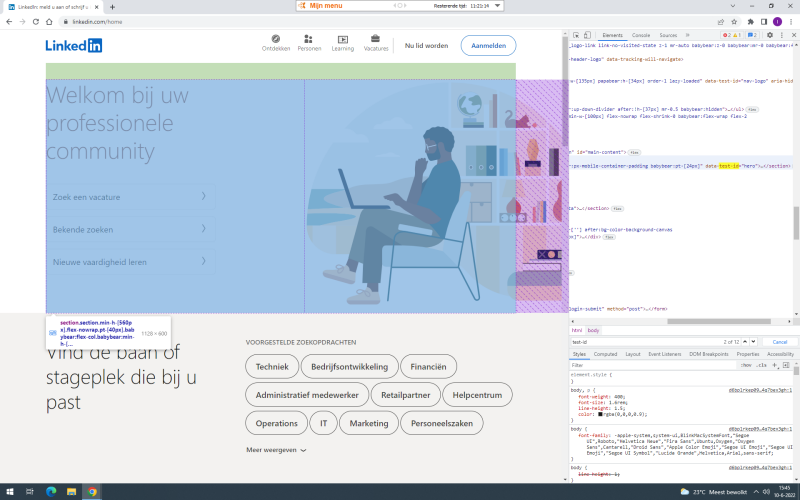Toggle the .cls class editor button
The width and height of the screenshot is (800, 500).
coord(762,365)
